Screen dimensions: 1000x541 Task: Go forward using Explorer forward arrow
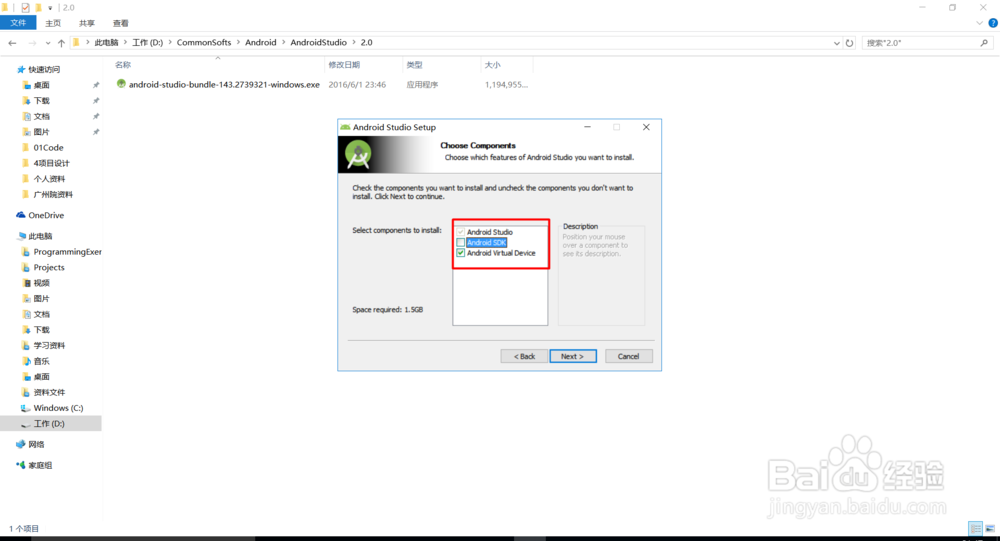32,43
